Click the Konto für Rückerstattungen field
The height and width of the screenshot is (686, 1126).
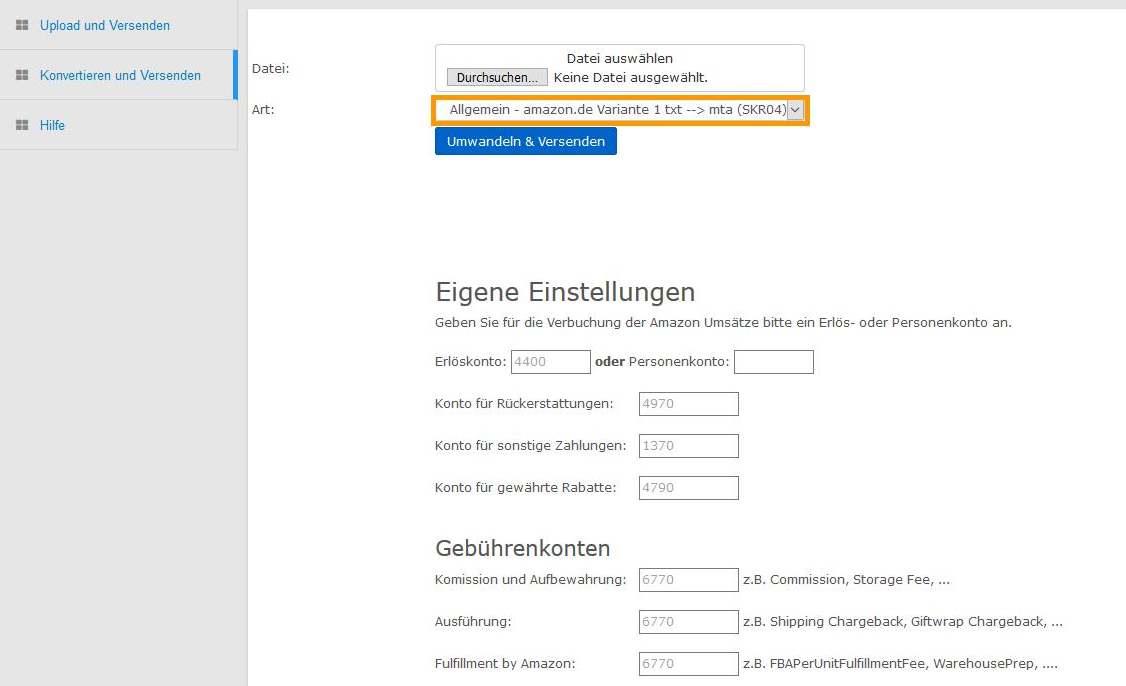(689, 404)
